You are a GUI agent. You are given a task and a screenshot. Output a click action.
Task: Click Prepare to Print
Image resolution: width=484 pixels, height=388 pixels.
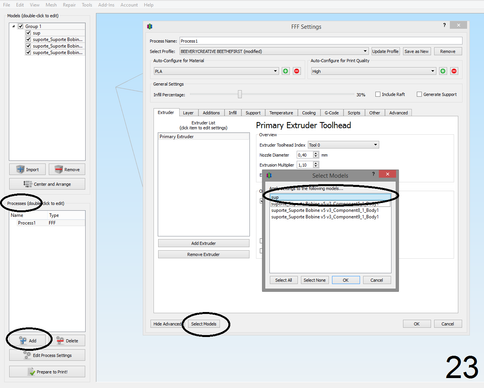coord(47,372)
